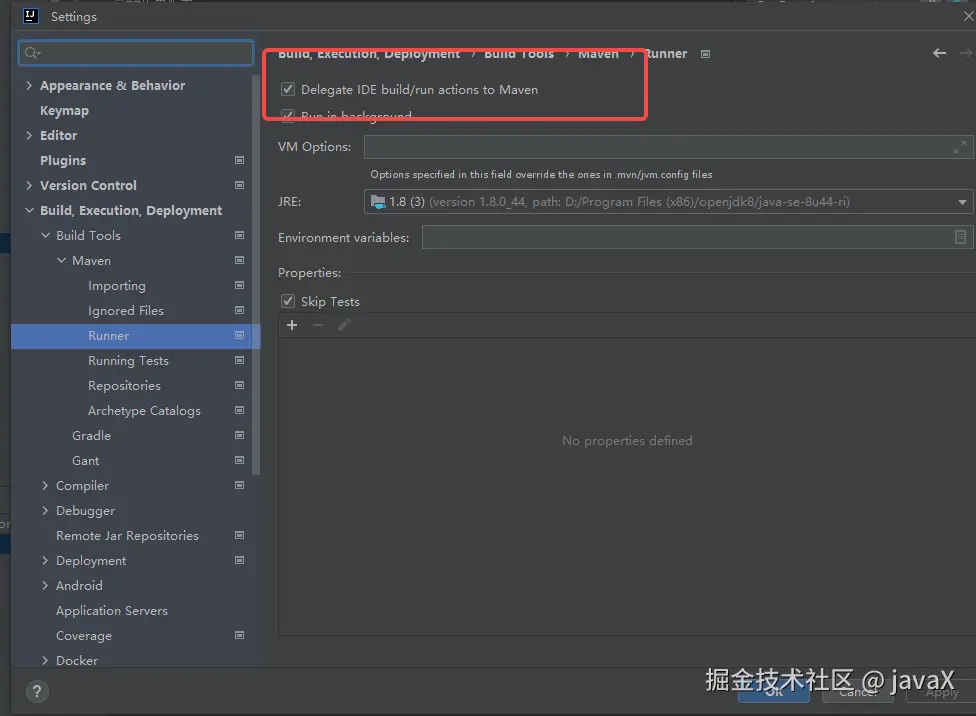Click project-level icon beside Compiler
The image size is (976, 716).
(239, 485)
